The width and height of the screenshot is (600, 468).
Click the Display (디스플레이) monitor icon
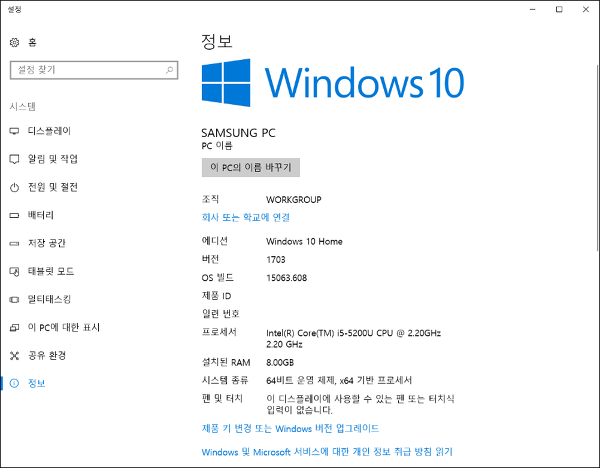(14, 131)
